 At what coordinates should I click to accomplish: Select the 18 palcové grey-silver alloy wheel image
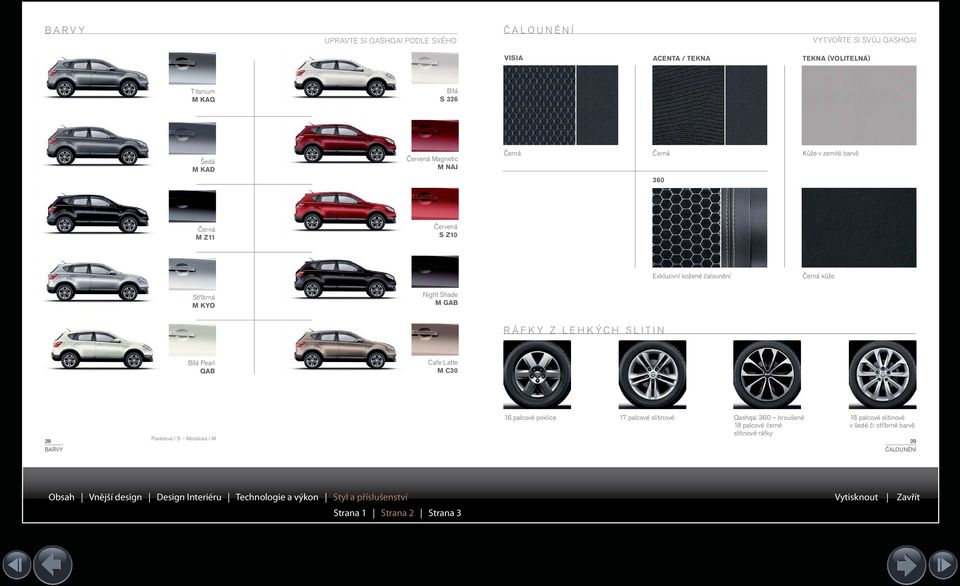click(882, 375)
